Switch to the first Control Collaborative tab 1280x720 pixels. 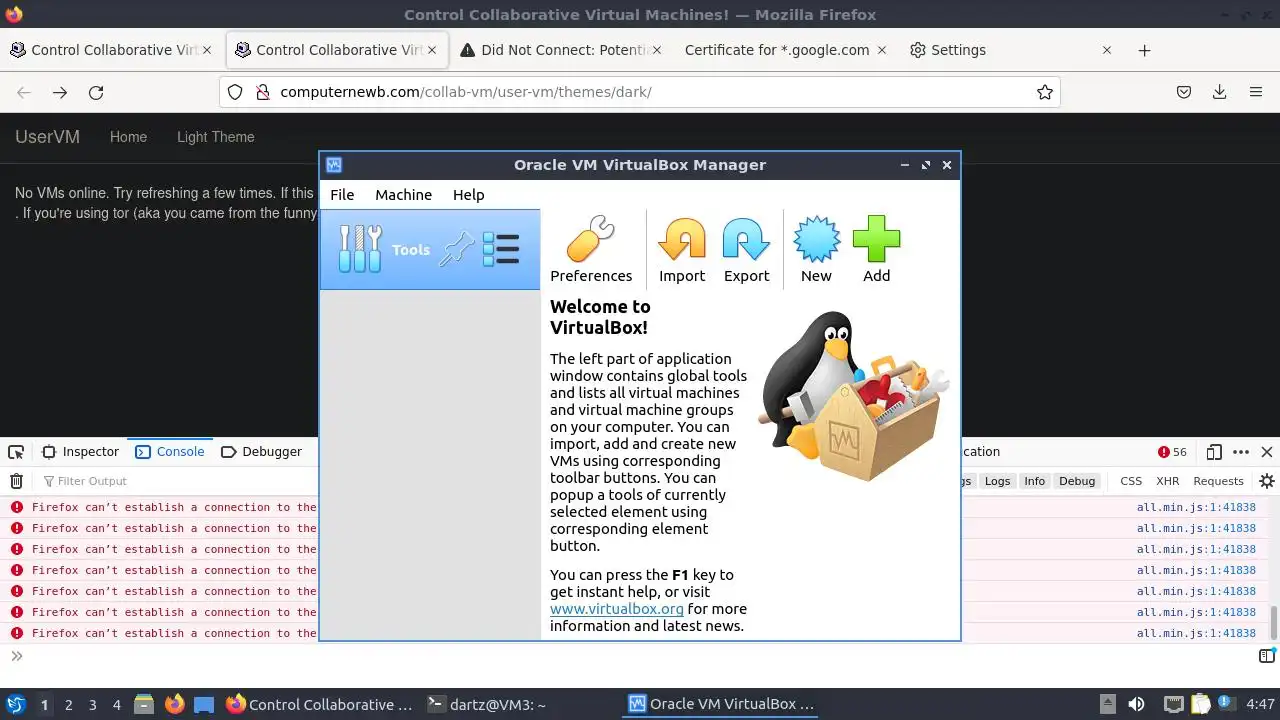coord(110,50)
